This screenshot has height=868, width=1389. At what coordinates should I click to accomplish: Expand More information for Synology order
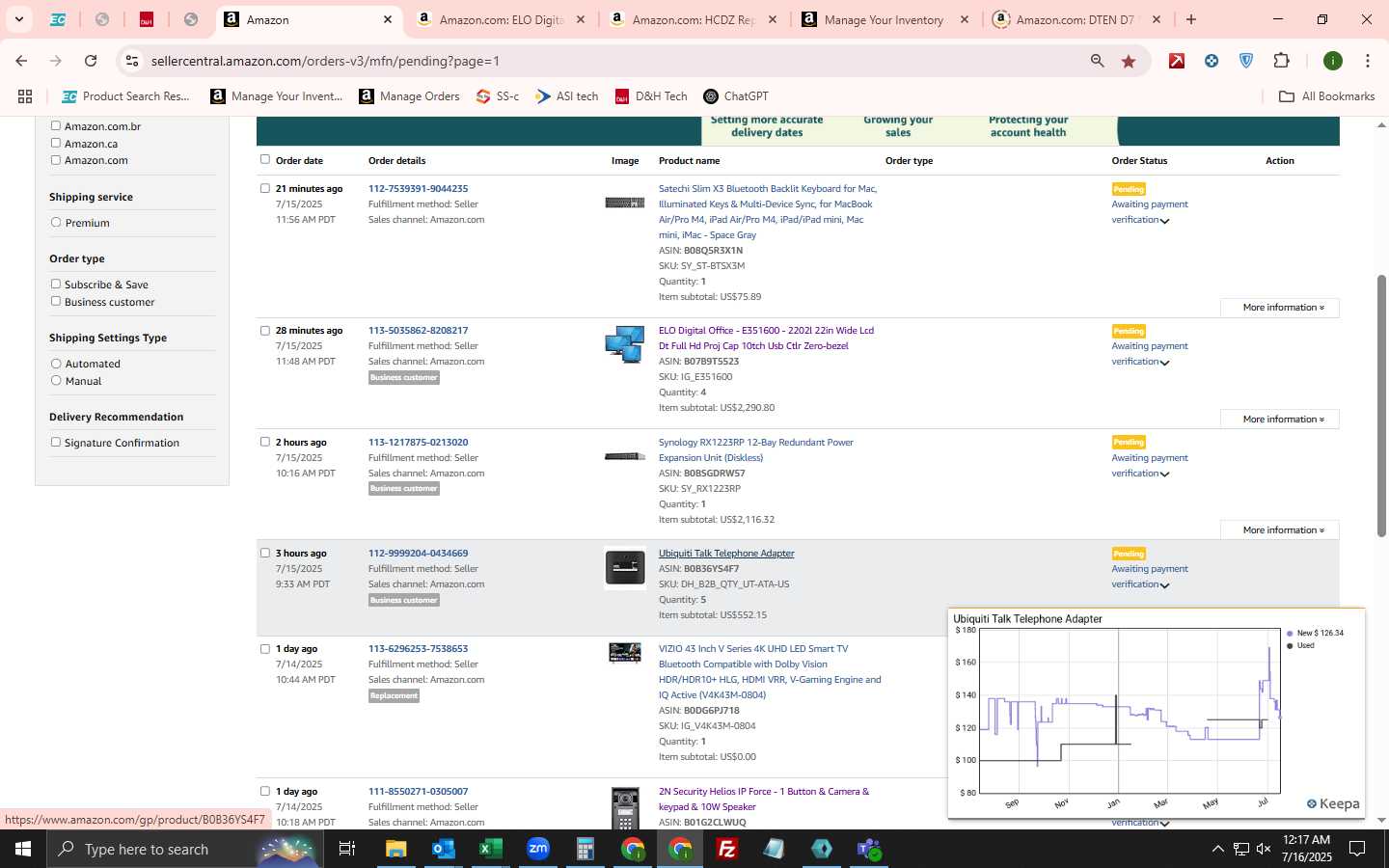(x=1280, y=530)
